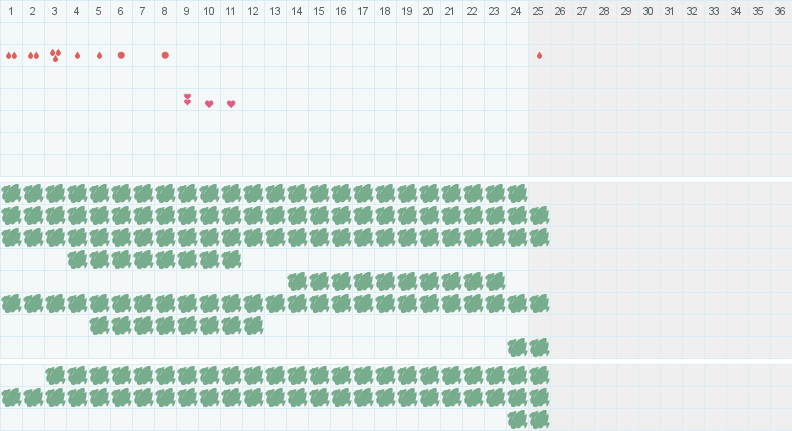
Task: Click the triple blood drop icon on day 3
Action: [55, 55]
